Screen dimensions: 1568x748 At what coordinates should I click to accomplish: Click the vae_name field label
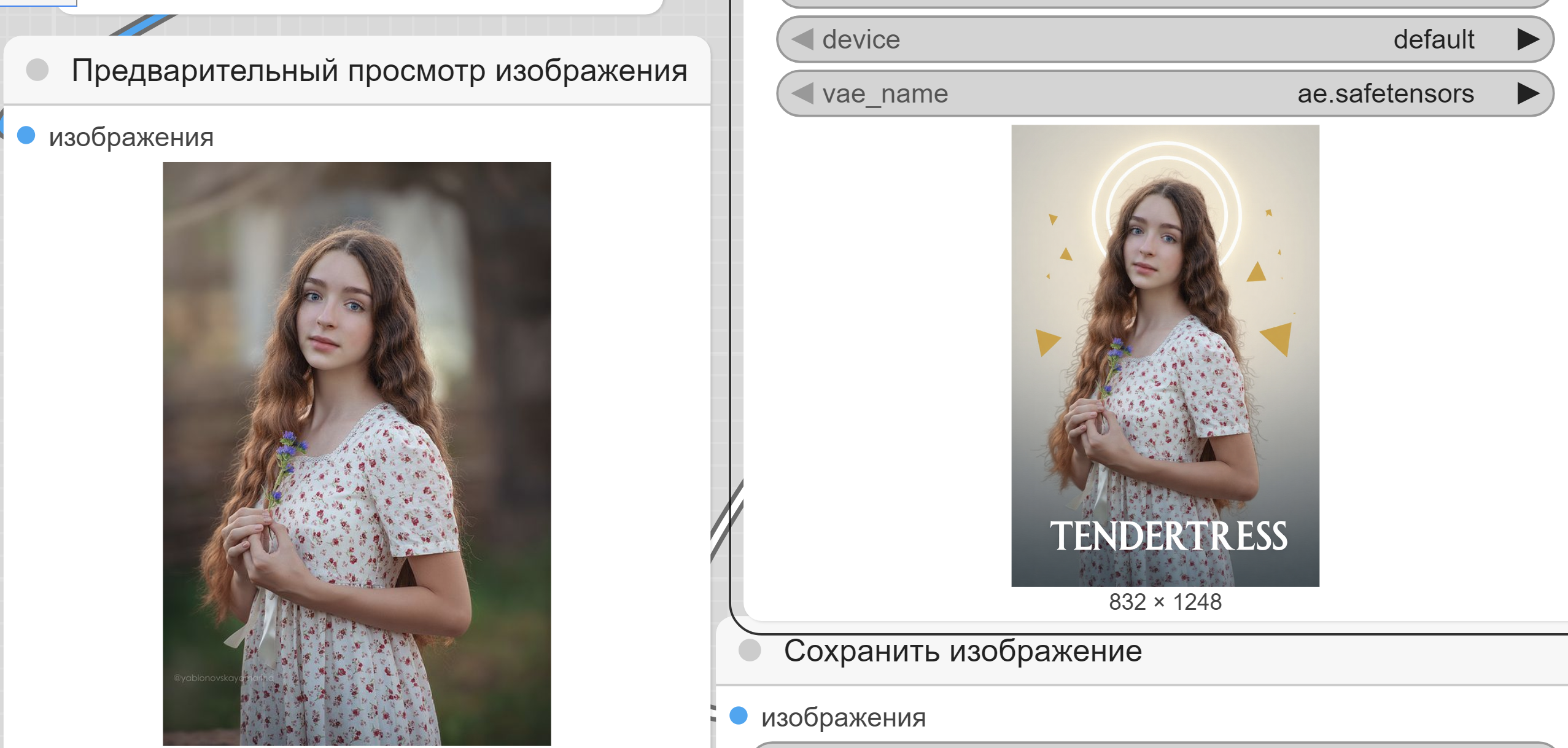[x=885, y=94]
